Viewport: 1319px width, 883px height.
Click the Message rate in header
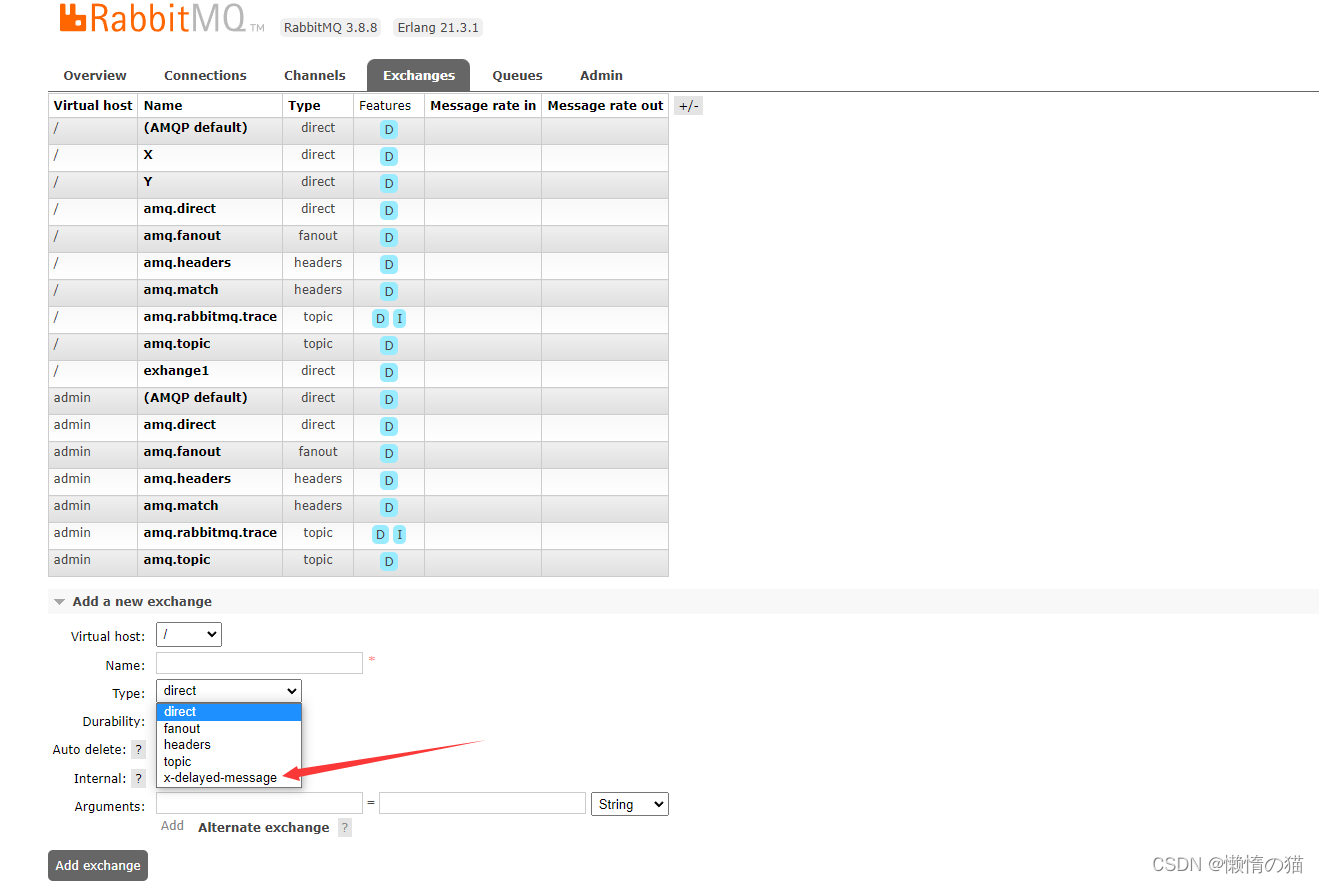483,105
